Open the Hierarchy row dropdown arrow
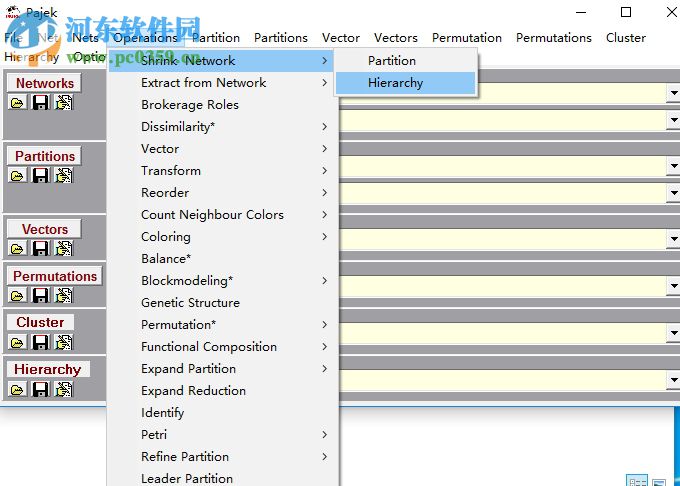 (673, 380)
